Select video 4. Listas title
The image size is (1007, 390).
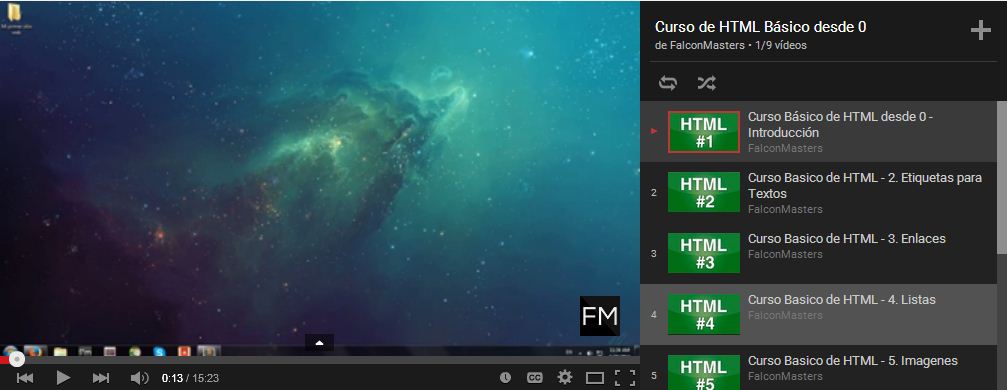(841, 299)
